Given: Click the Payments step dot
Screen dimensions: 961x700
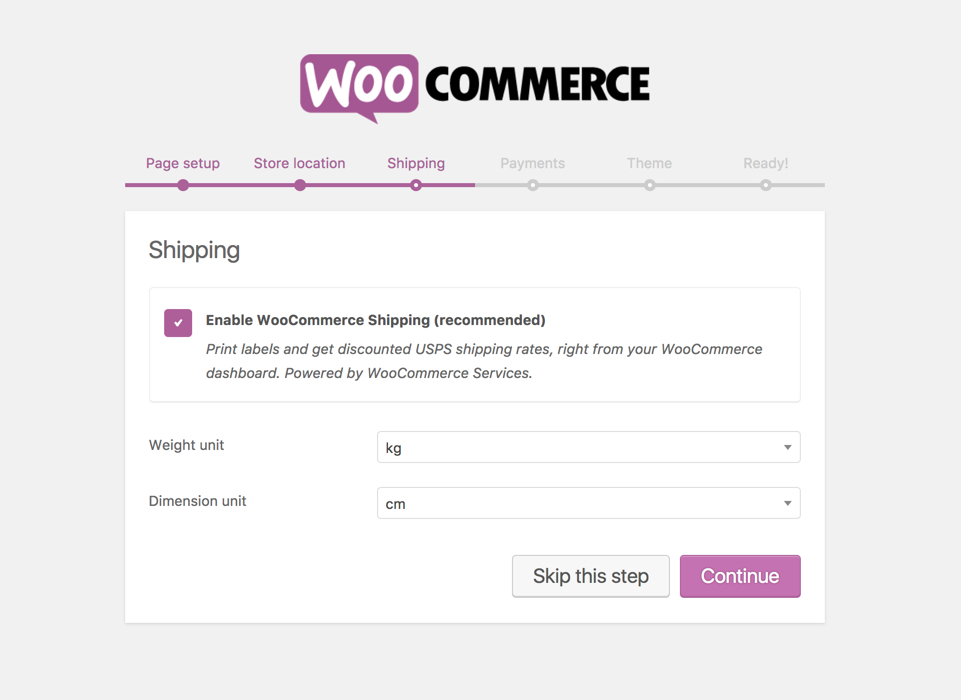Looking at the screenshot, I should coord(533,185).
